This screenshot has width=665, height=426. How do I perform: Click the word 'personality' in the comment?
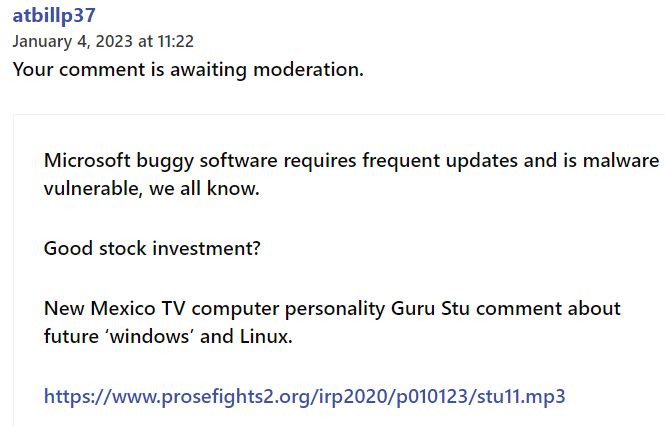coord(335,309)
